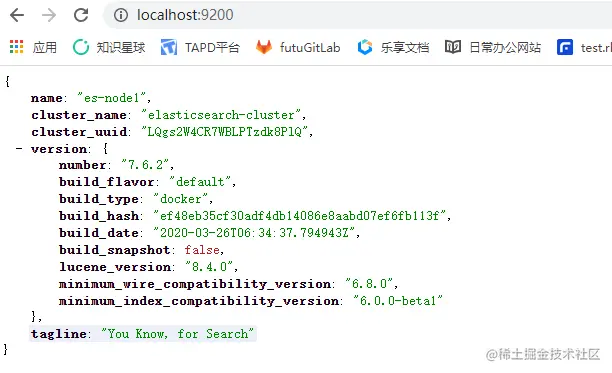612x373 pixels.
Task: Click the minimum_wire_compatibility_version key
Action: (195, 284)
